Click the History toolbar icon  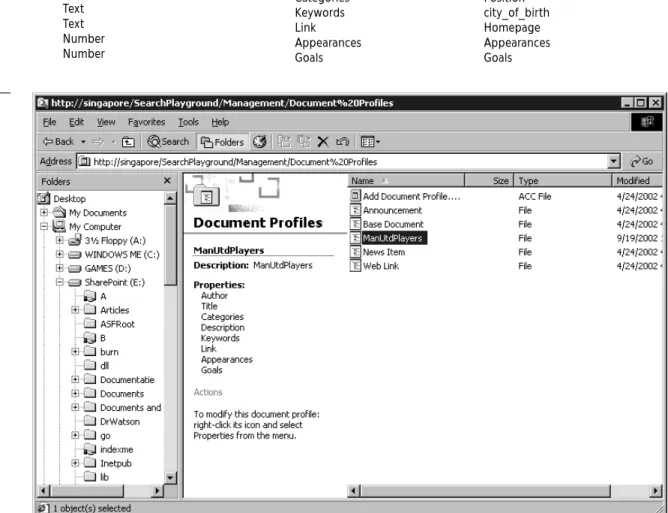click(x=259, y=142)
